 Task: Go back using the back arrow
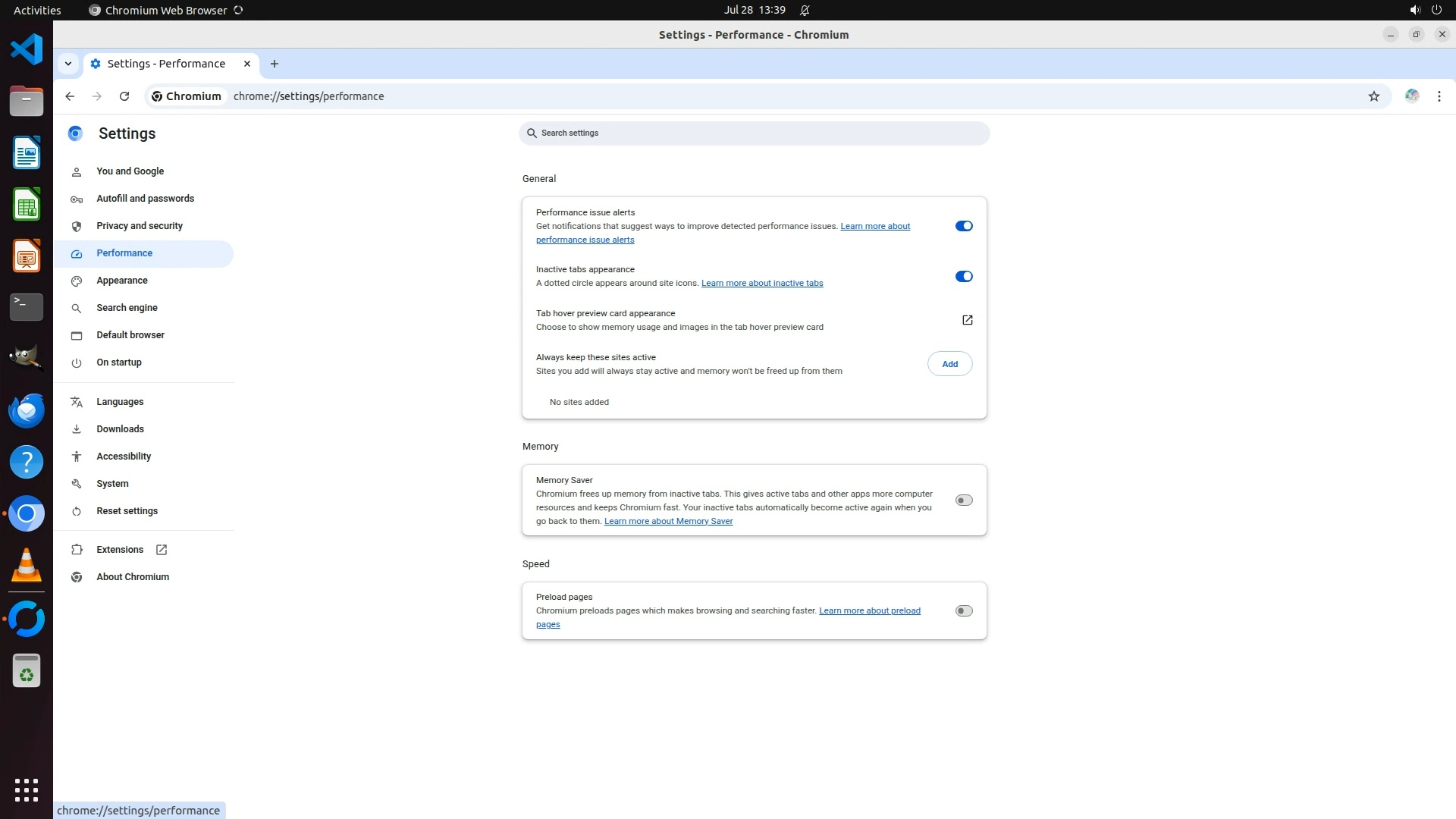pyautogui.click(x=70, y=96)
